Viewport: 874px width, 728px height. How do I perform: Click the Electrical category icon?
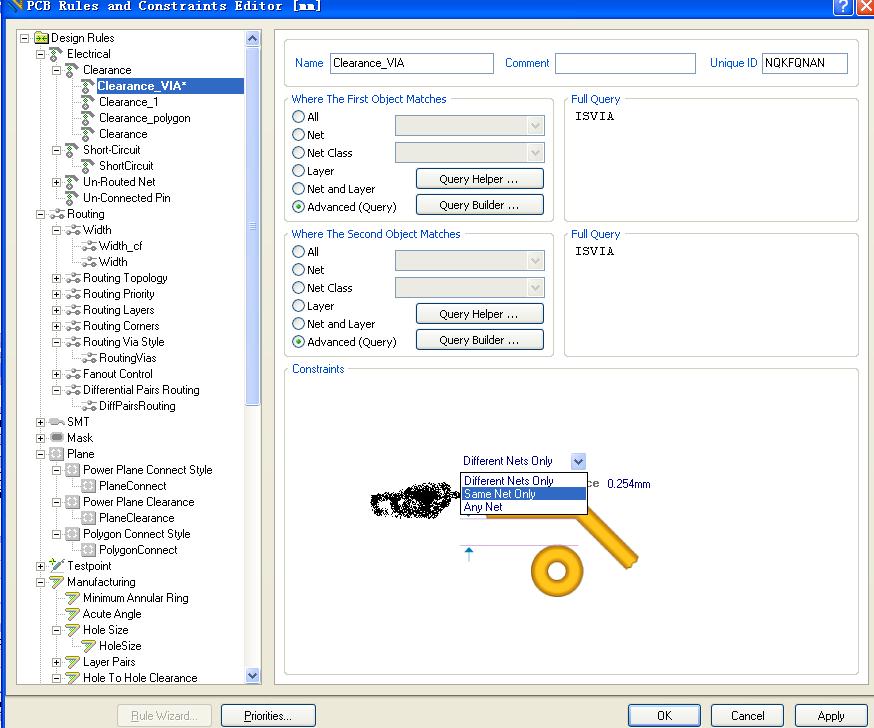click(x=56, y=54)
